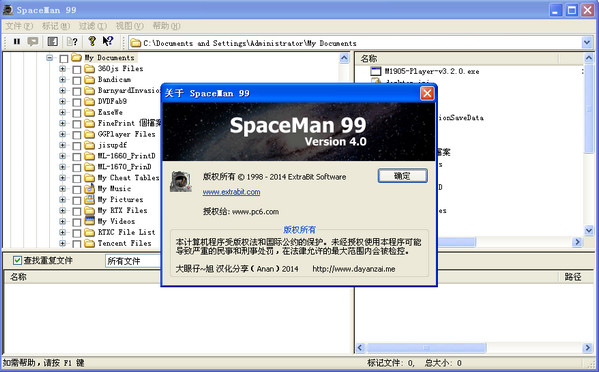Expand the DVDFab9 tree node
Image resolution: width=599 pixels, height=372 pixels.
click(63, 101)
